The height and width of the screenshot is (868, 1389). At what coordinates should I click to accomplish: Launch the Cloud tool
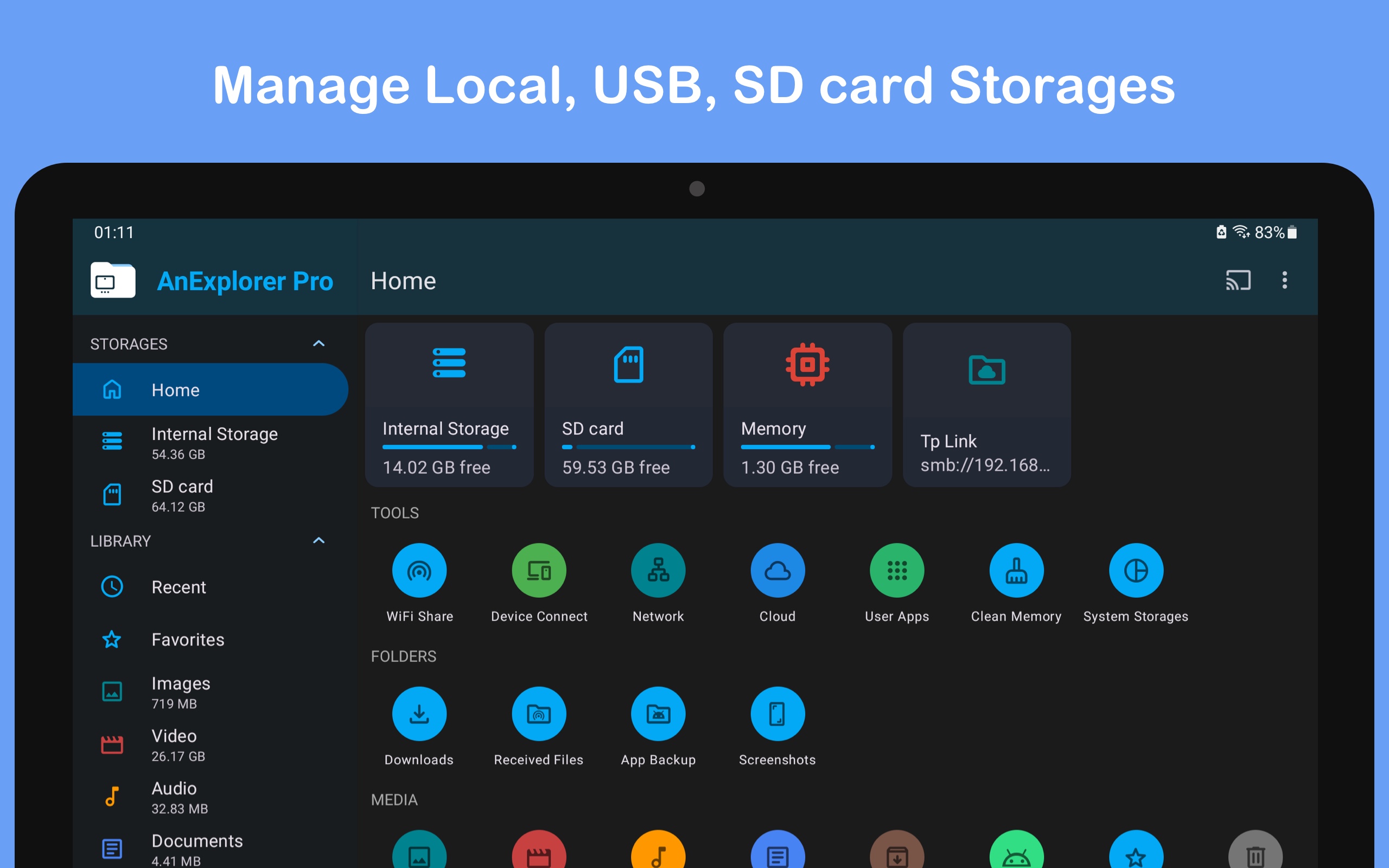click(777, 570)
